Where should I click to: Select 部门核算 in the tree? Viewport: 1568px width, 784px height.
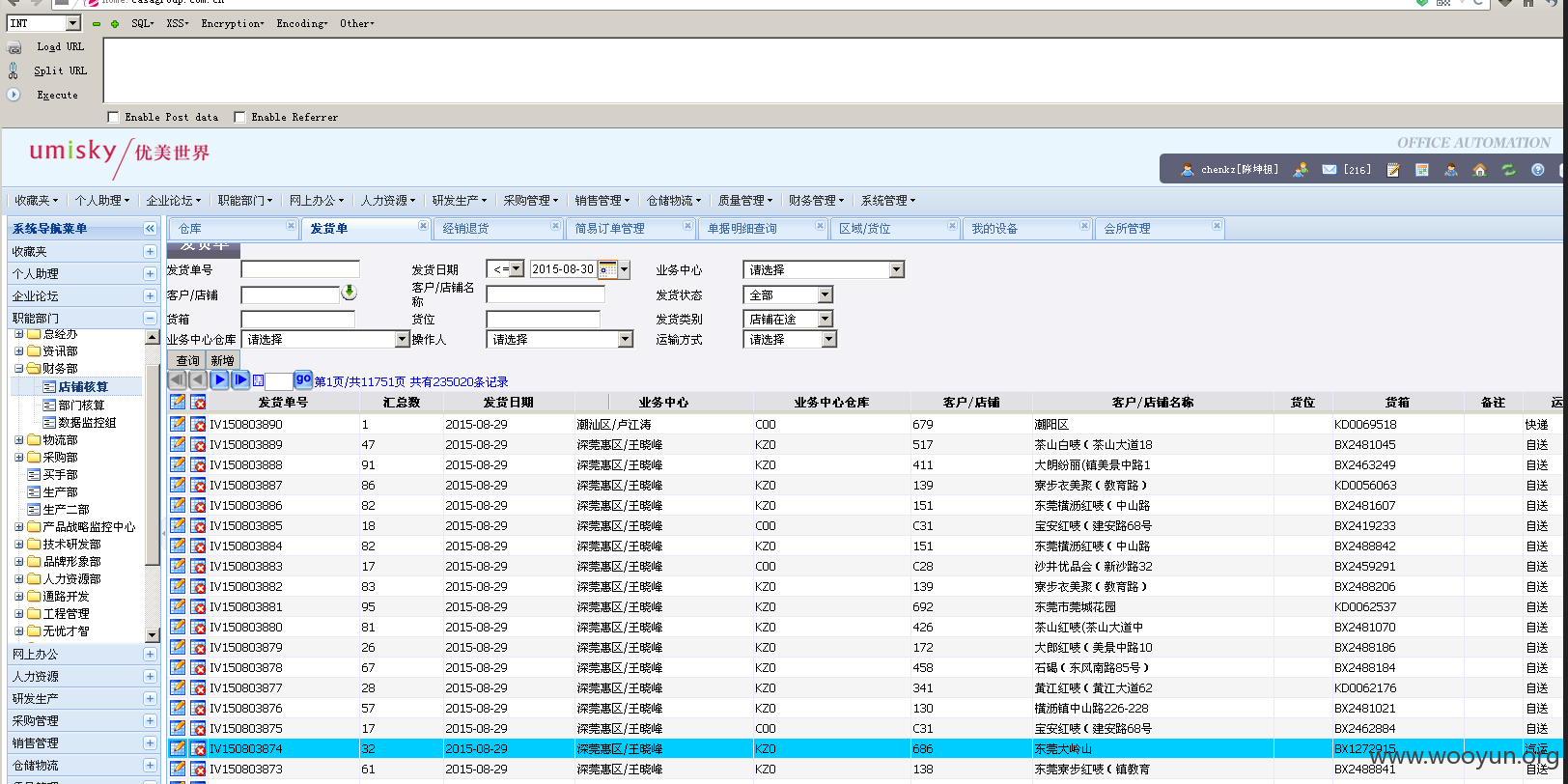click(x=81, y=405)
